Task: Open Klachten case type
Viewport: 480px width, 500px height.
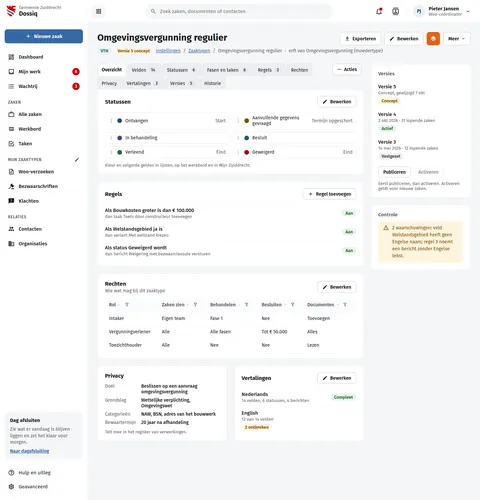Action: pos(44,201)
